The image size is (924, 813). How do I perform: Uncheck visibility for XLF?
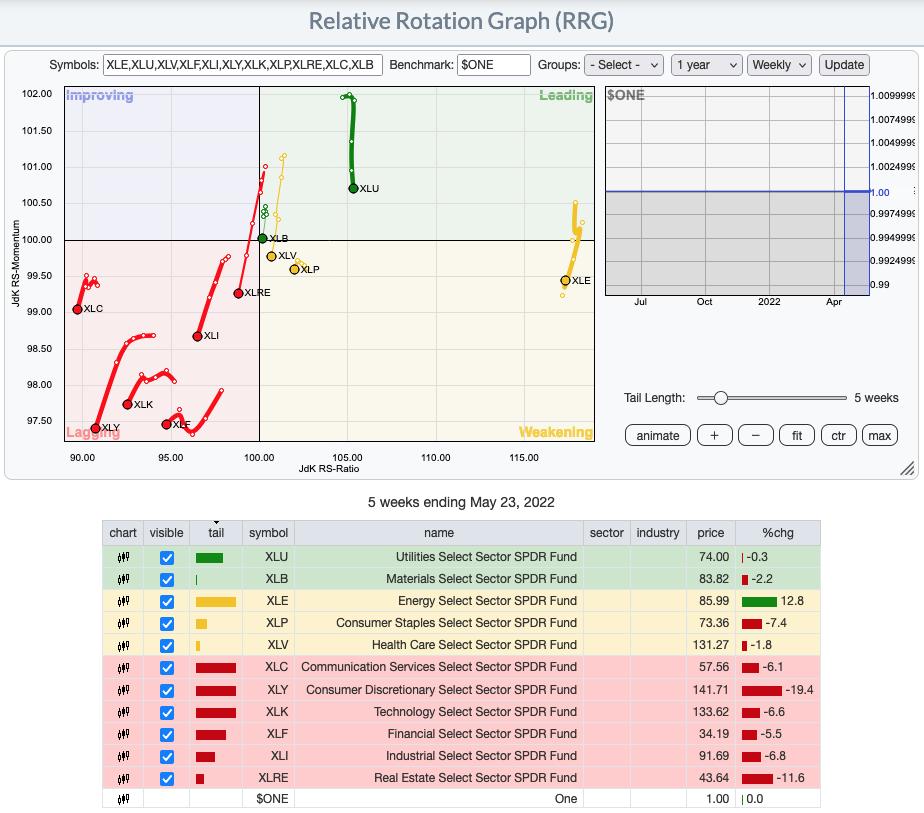click(167, 735)
